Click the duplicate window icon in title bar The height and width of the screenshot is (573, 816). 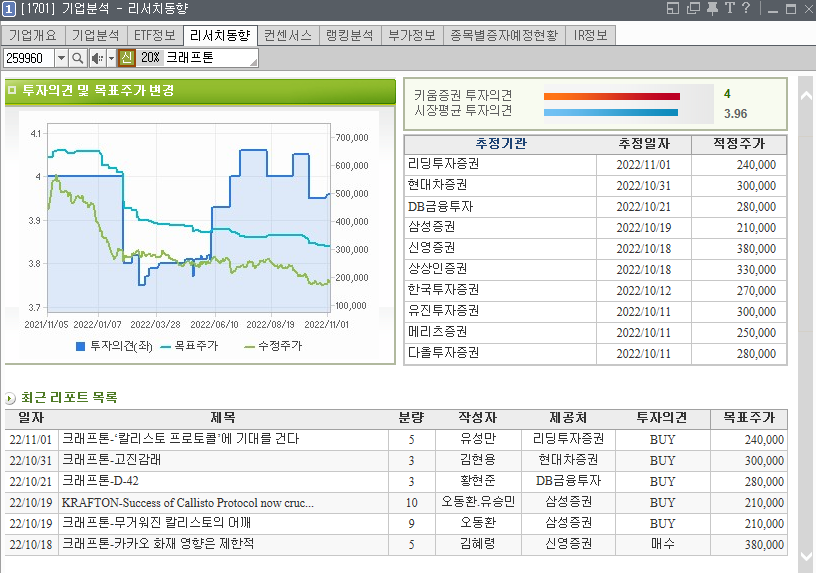pyautogui.click(x=693, y=9)
